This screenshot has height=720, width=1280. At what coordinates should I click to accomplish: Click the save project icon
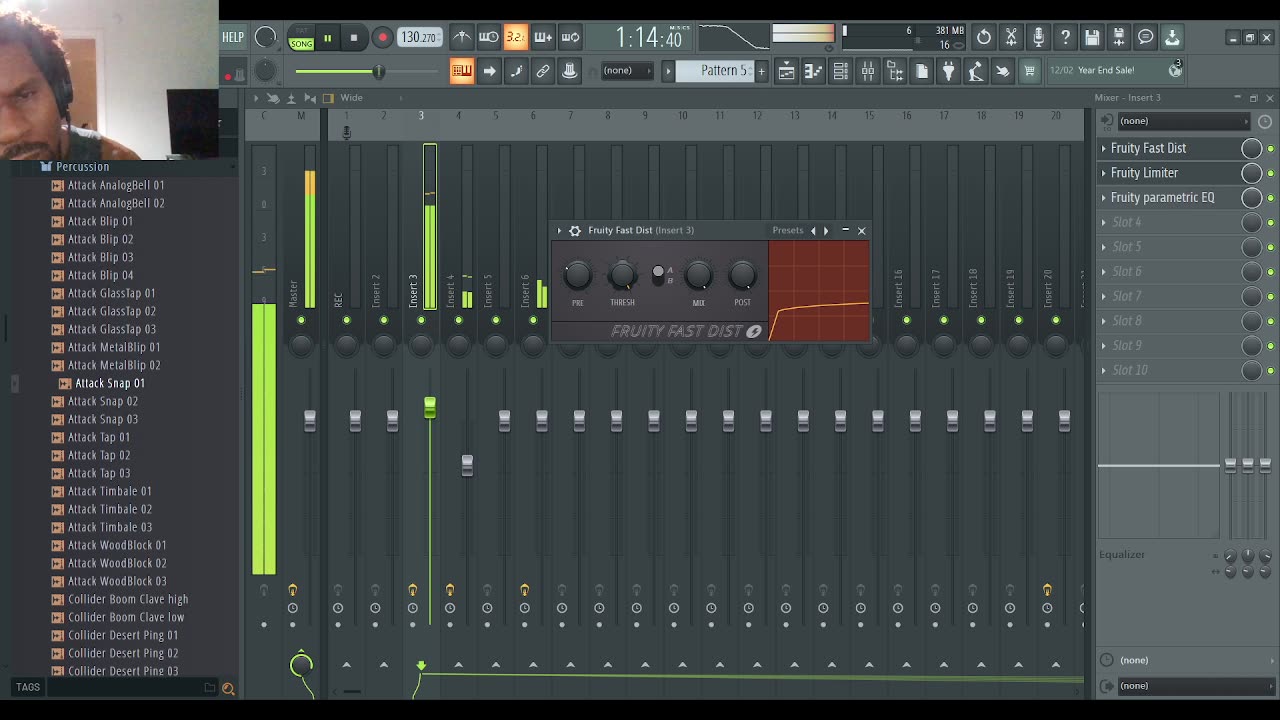pyautogui.click(x=1092, y=38)
